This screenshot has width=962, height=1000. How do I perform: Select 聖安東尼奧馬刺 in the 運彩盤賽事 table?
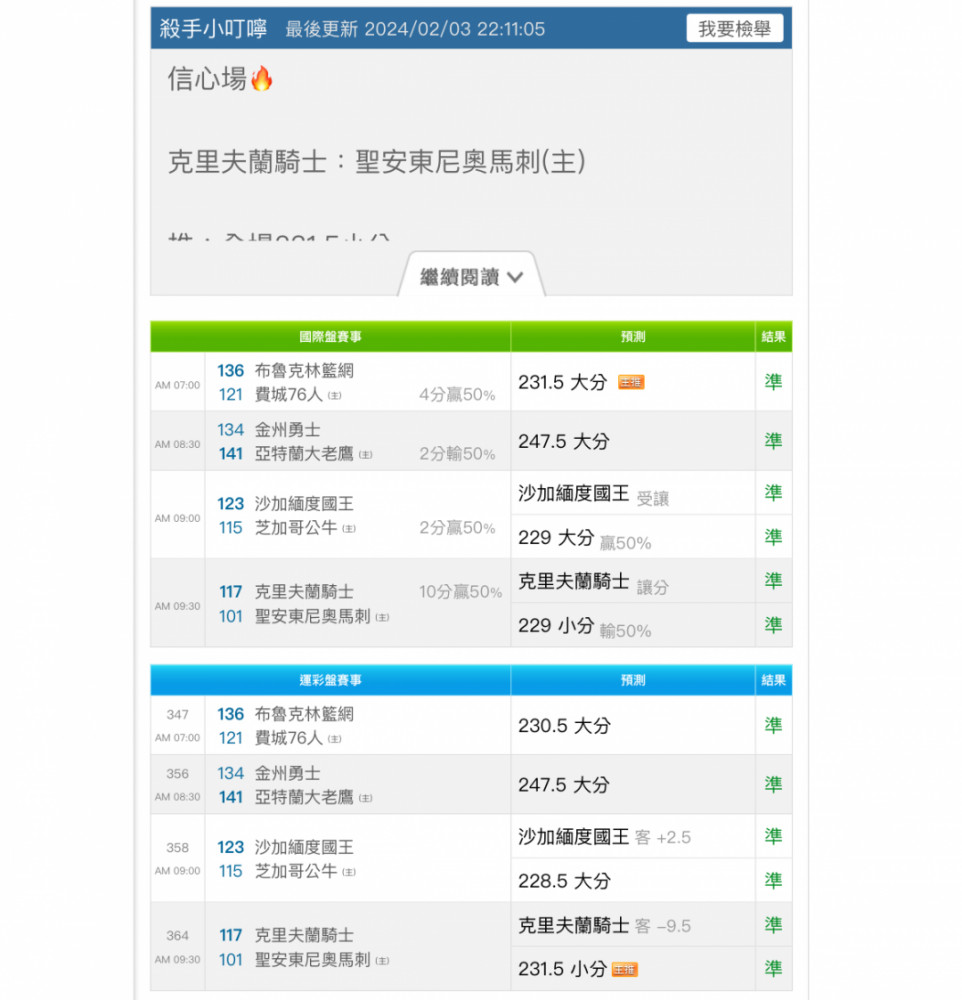coord(313,960)
